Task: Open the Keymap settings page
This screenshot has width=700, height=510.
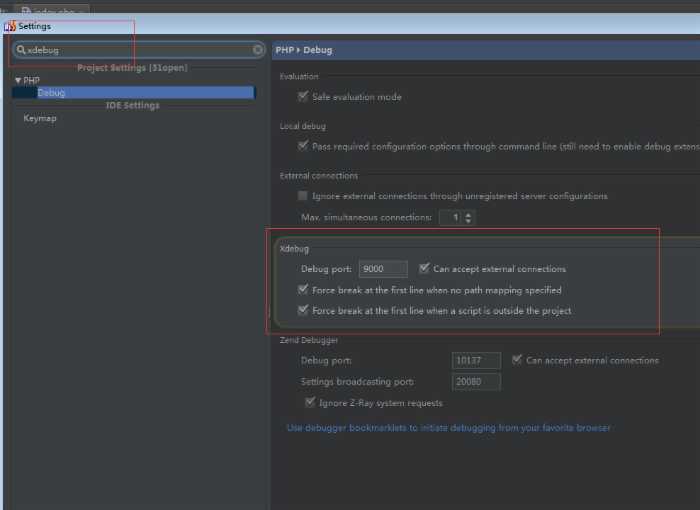Action: point(40,118)
